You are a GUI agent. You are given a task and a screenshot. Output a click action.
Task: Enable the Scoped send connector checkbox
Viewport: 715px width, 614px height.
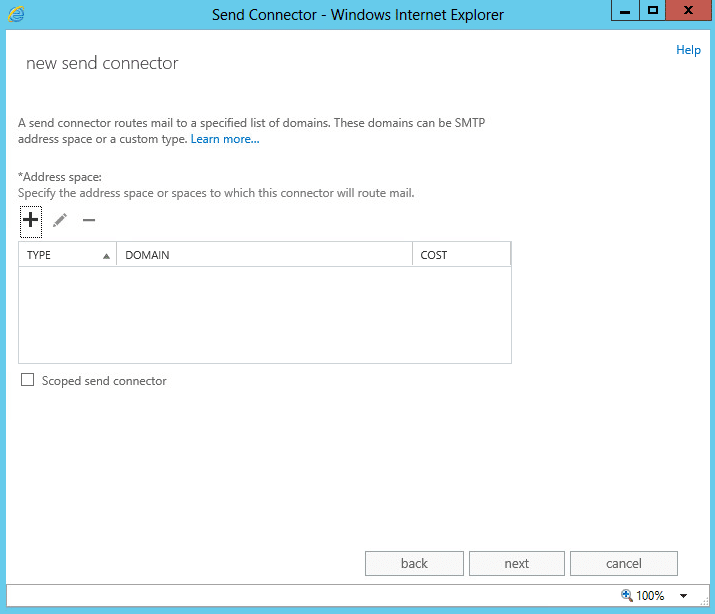(28, 380)
